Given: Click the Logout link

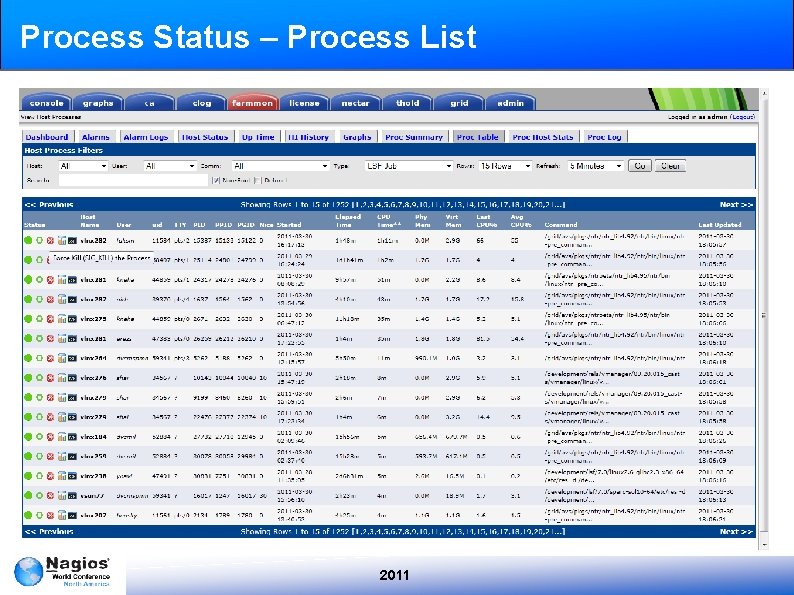Looking at the screenshot, I should point(742,117).
